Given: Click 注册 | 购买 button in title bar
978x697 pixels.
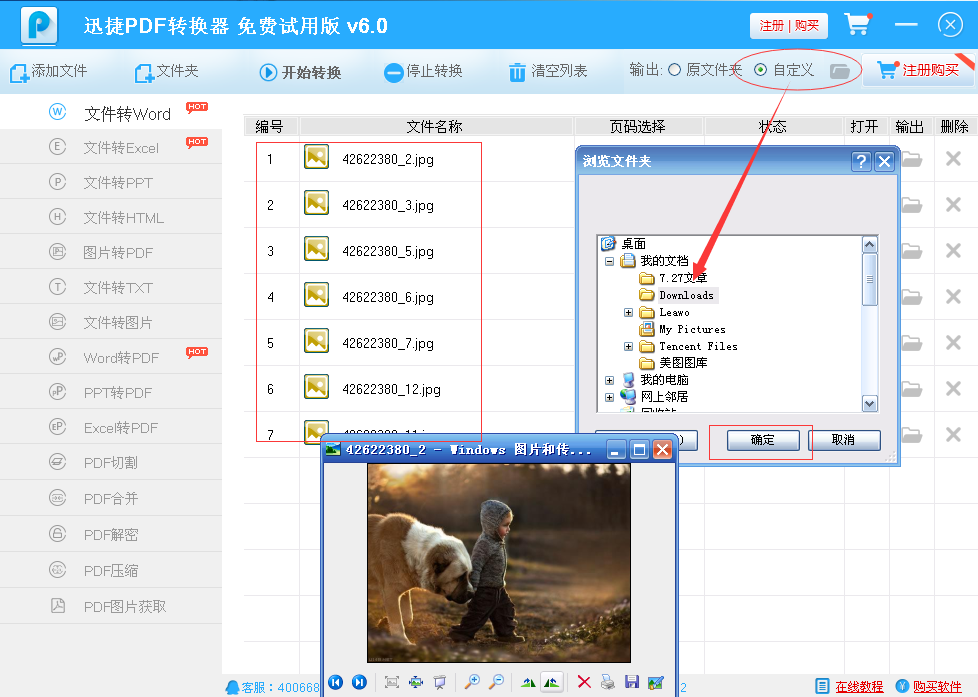Looking at the screenshot, I should [x=789, y=26].
